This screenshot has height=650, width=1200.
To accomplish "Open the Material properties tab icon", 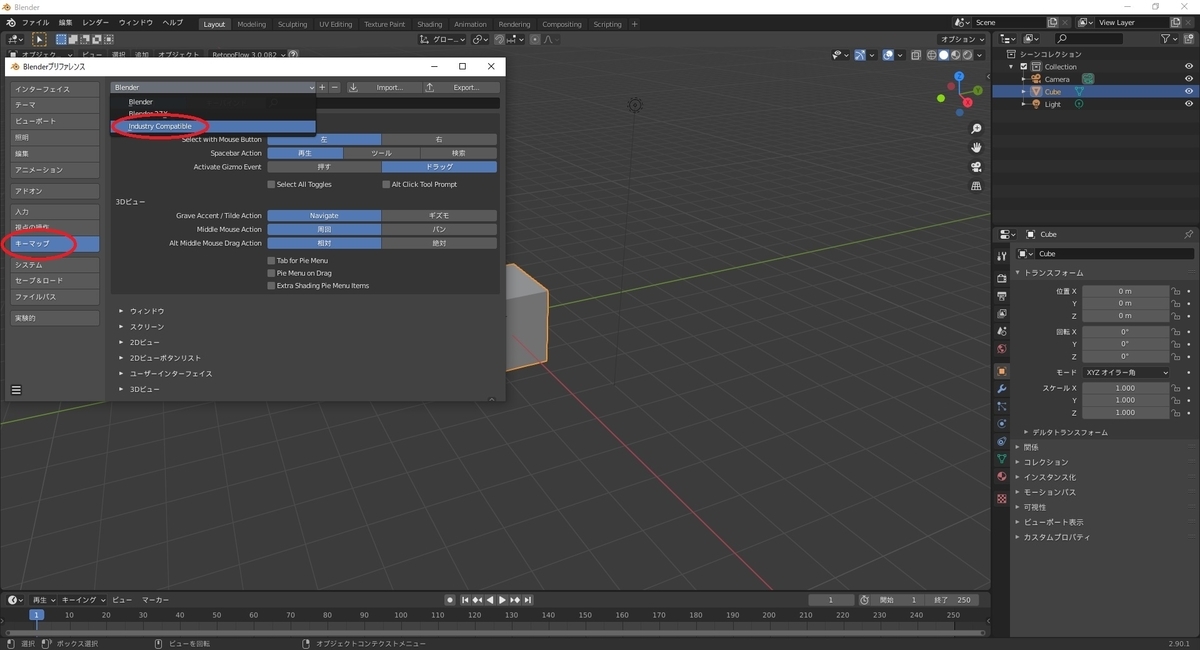I will tap(1002, 477).
